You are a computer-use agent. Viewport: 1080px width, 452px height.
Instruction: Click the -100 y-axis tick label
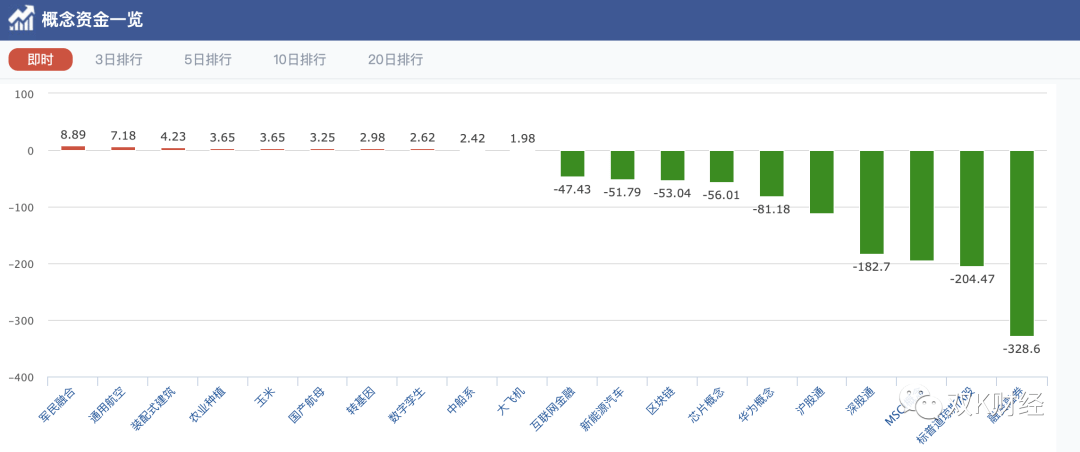click(x=22, y=207)
